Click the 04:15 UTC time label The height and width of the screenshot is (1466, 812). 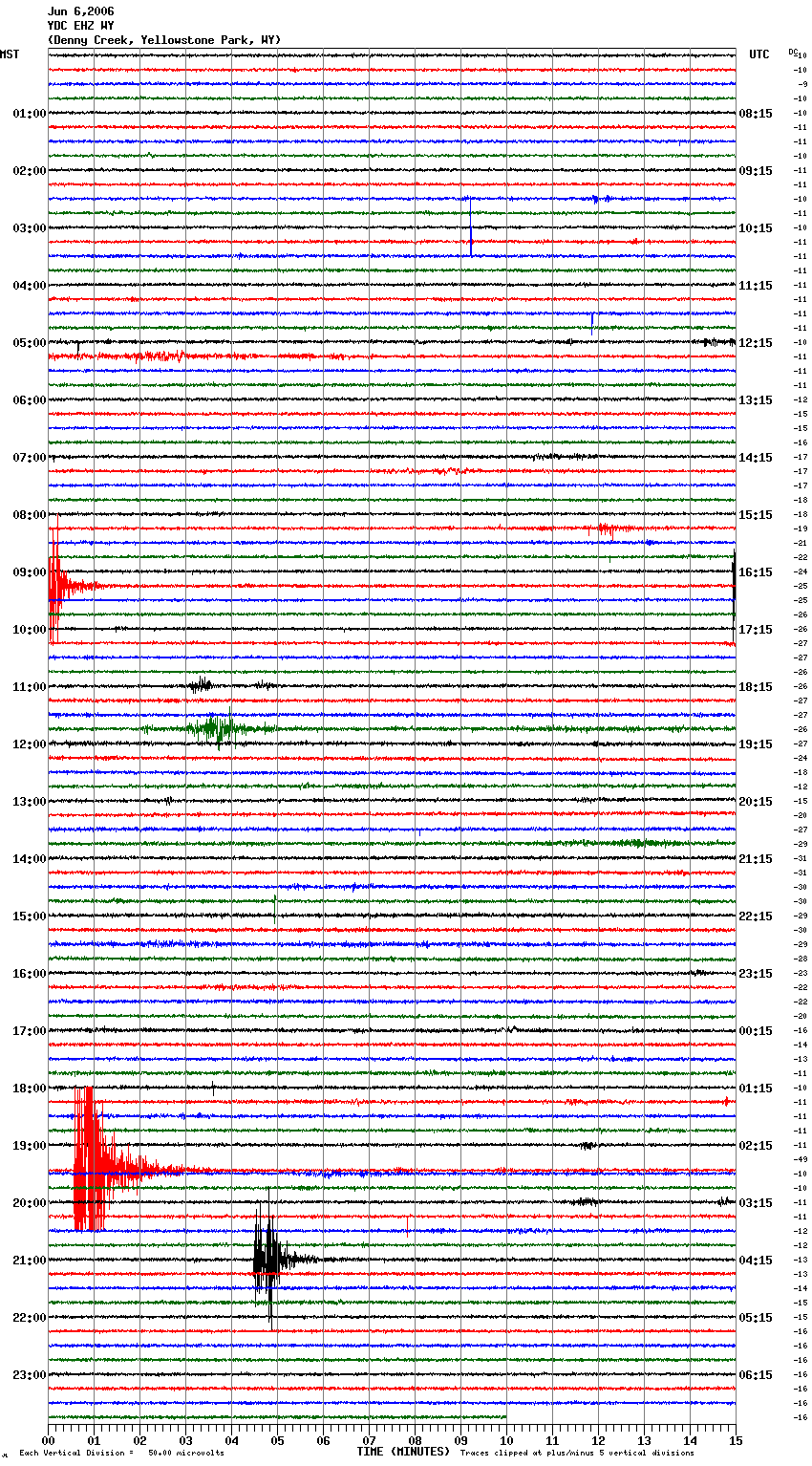(x=756, y=1261)
